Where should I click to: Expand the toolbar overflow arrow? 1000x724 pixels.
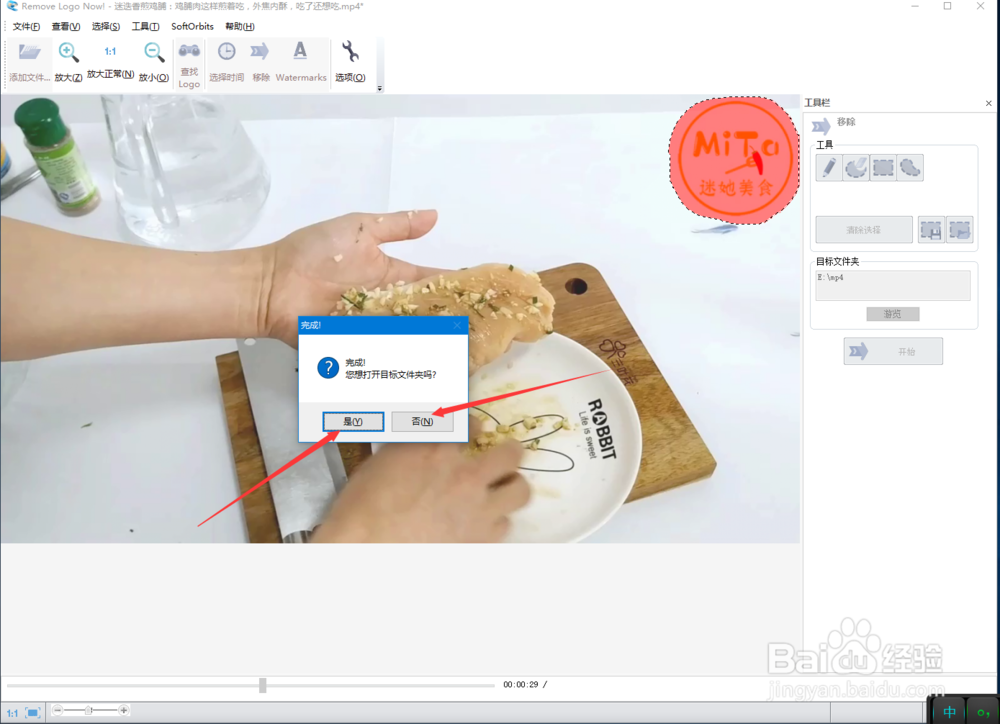tap(379, 89)
